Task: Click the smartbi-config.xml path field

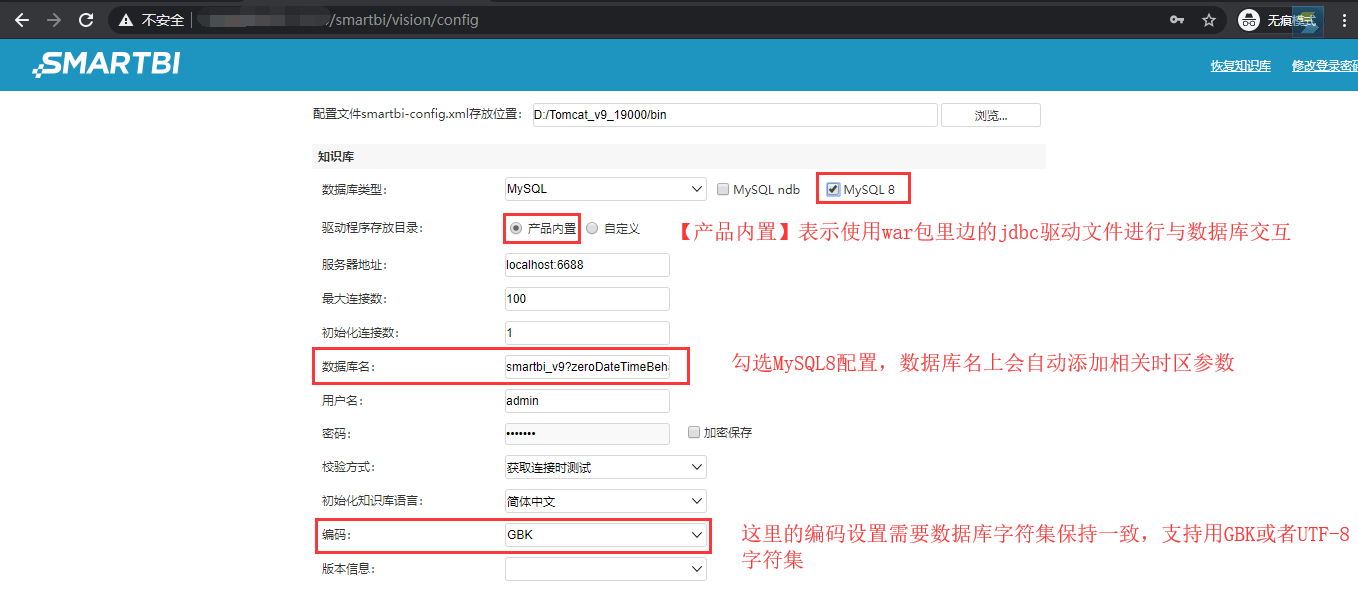Action: coord(733,115)
